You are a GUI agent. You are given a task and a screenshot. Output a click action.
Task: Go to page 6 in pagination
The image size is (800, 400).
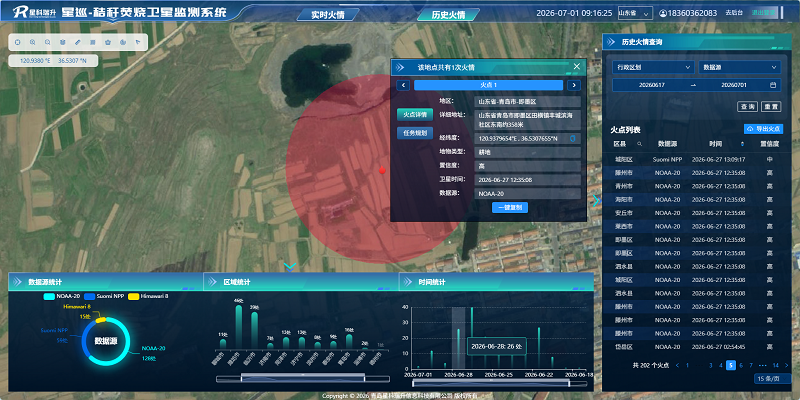(741, 365)
